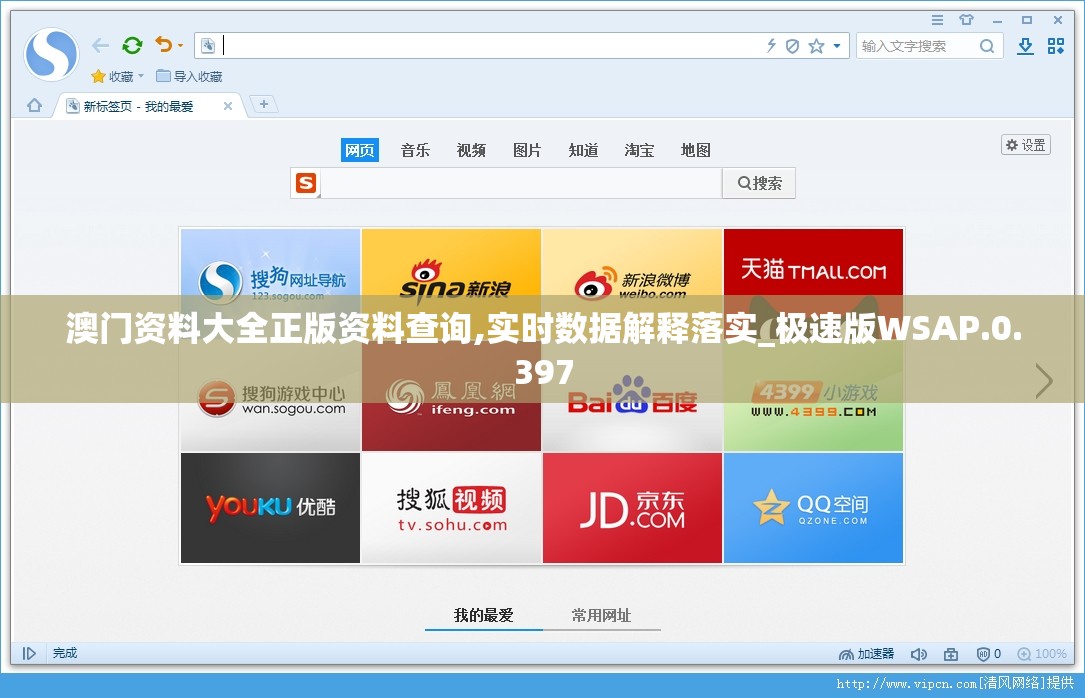
Task: Switch to 常用网址 bottom tab
Action: [x=601, y=615]
